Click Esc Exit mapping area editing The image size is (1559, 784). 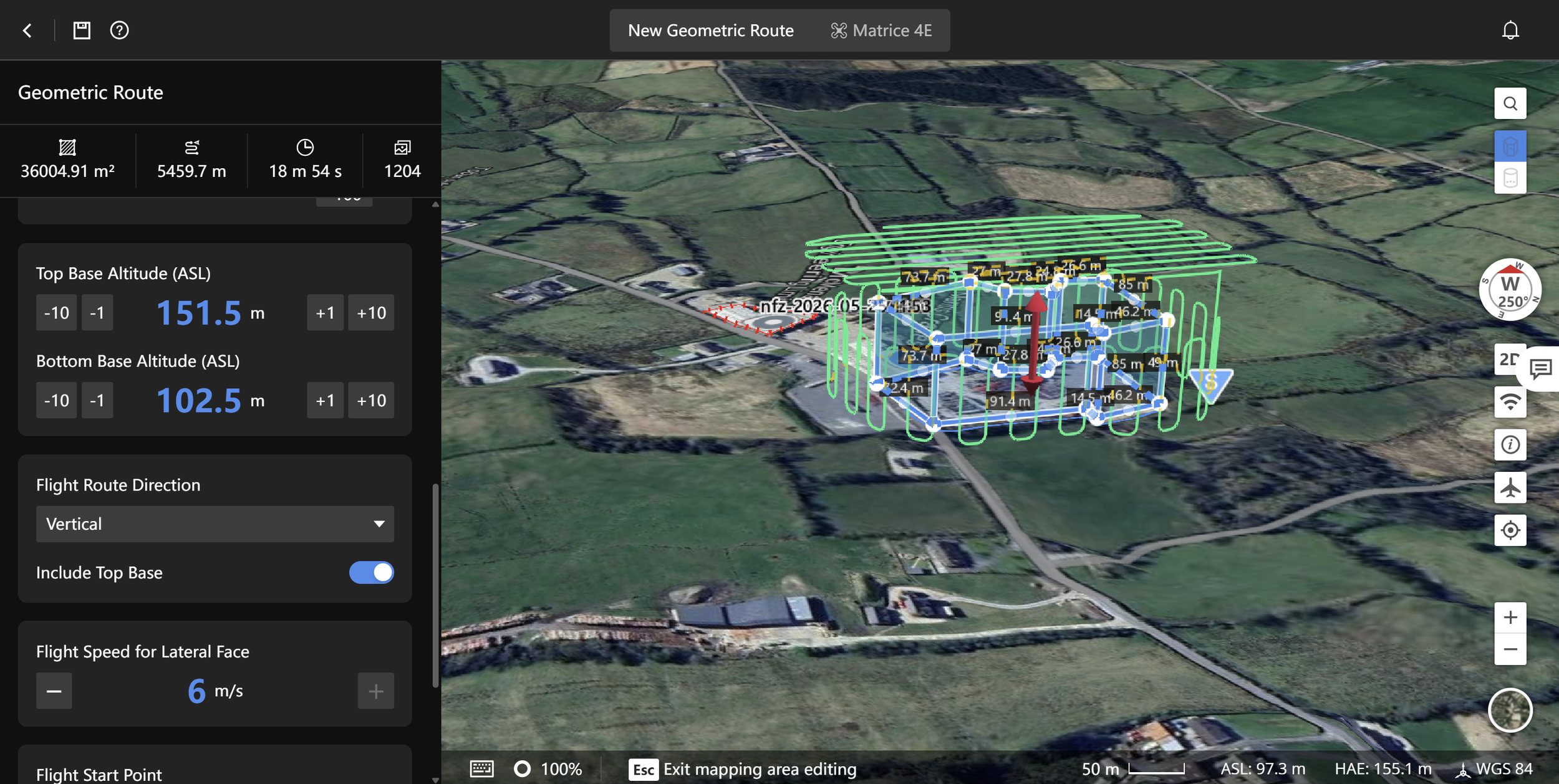coord(742,769)
